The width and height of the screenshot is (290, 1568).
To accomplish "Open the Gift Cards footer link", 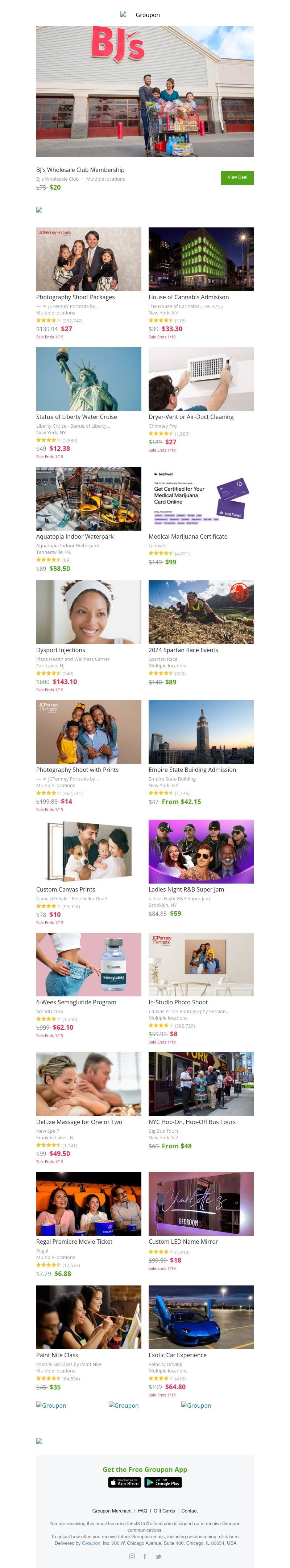I will 164,1511.
